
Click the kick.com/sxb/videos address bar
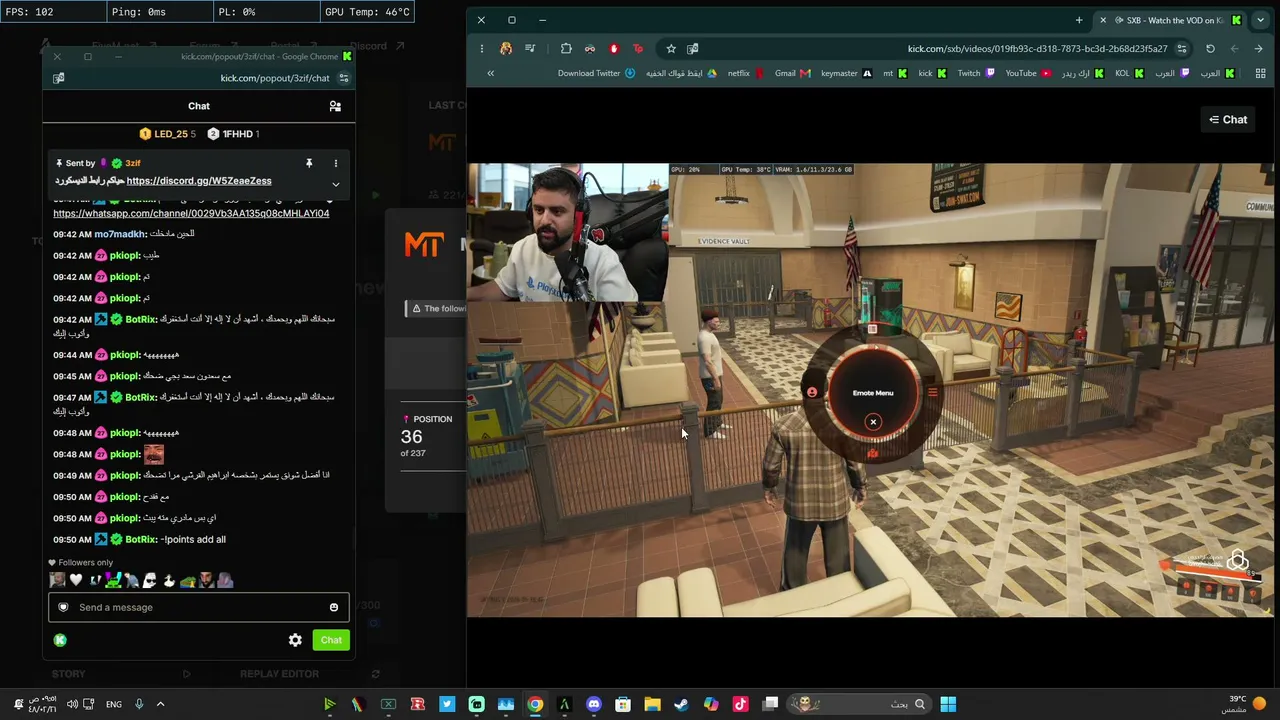point(1037,49)
